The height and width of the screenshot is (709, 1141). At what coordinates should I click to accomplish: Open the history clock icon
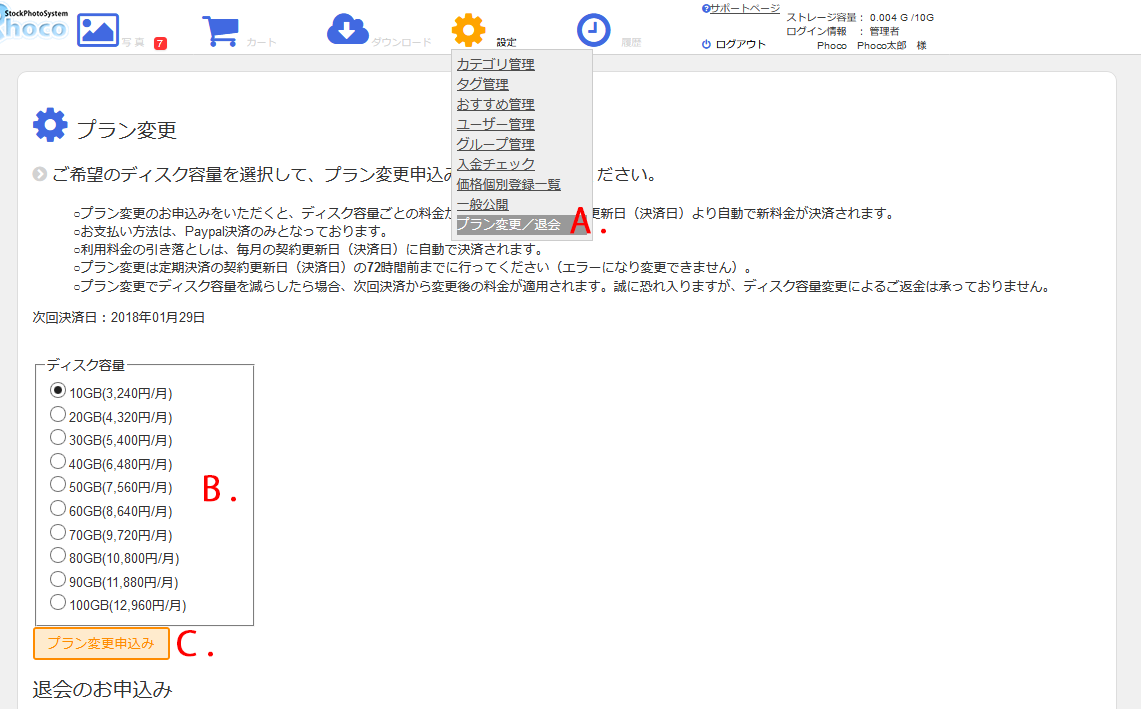tap(594, 30)
